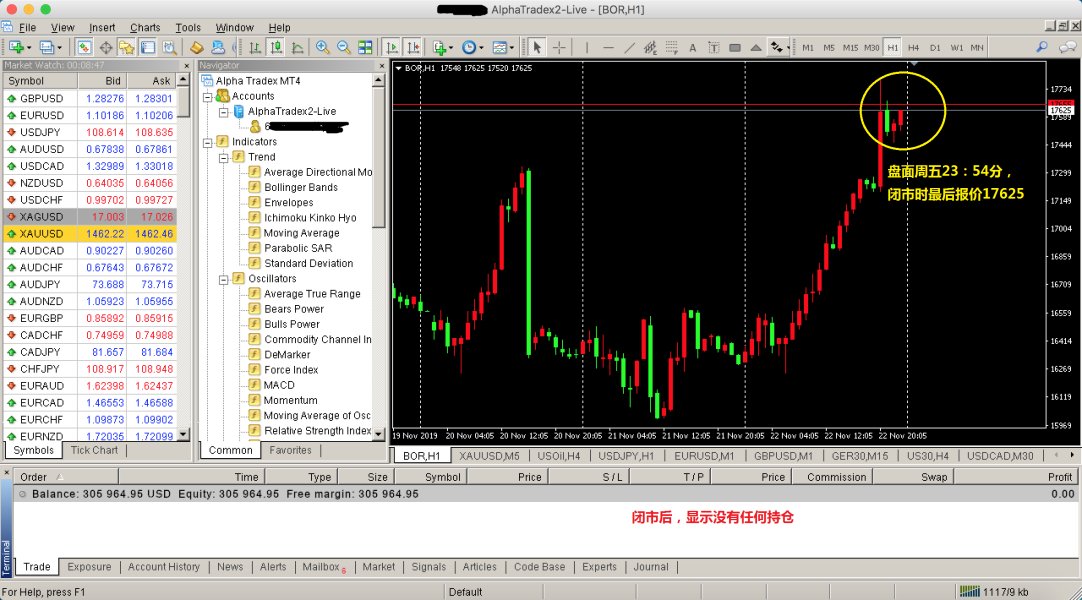The height and width of the screenshot is (600, 1082).
Task: Select the Crosshair tool
Action: tap(560, 47)
